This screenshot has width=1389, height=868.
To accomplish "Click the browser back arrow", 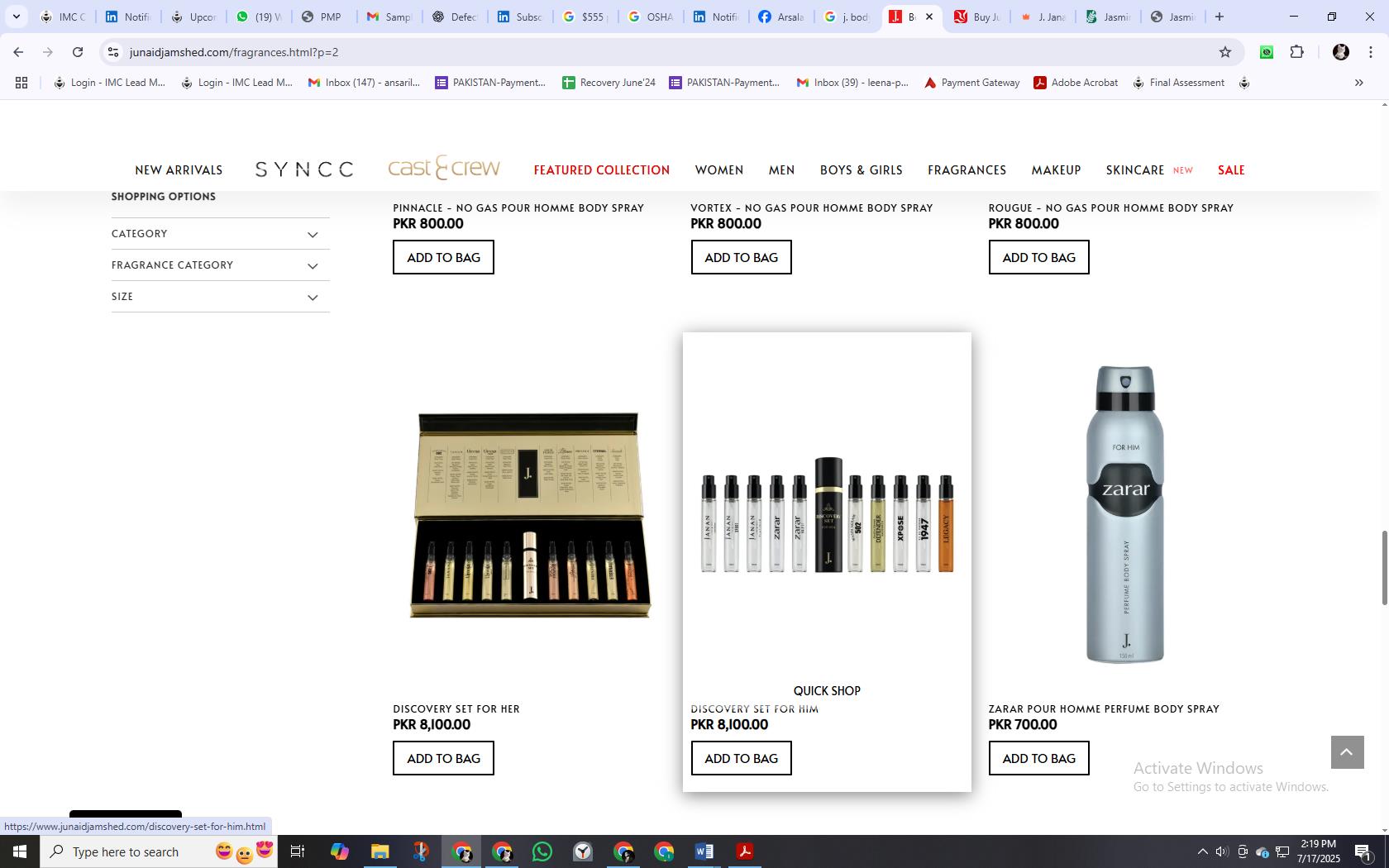I will coord(18,52).
